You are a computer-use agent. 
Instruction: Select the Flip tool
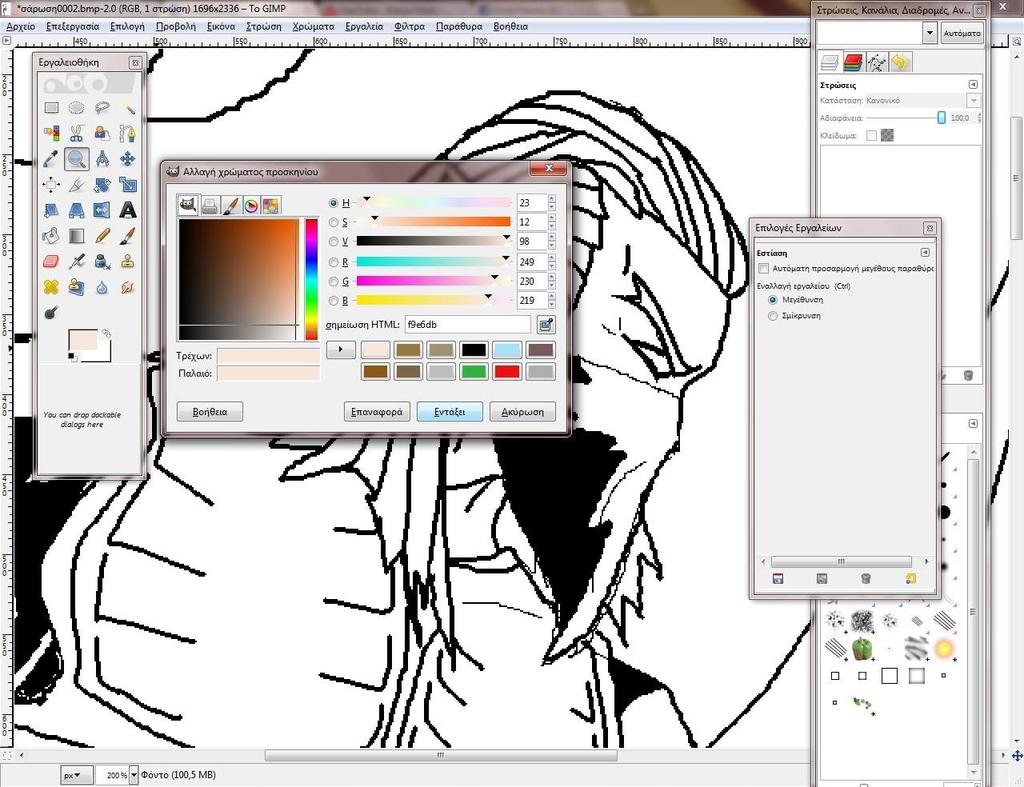click(x=102, y=210)
